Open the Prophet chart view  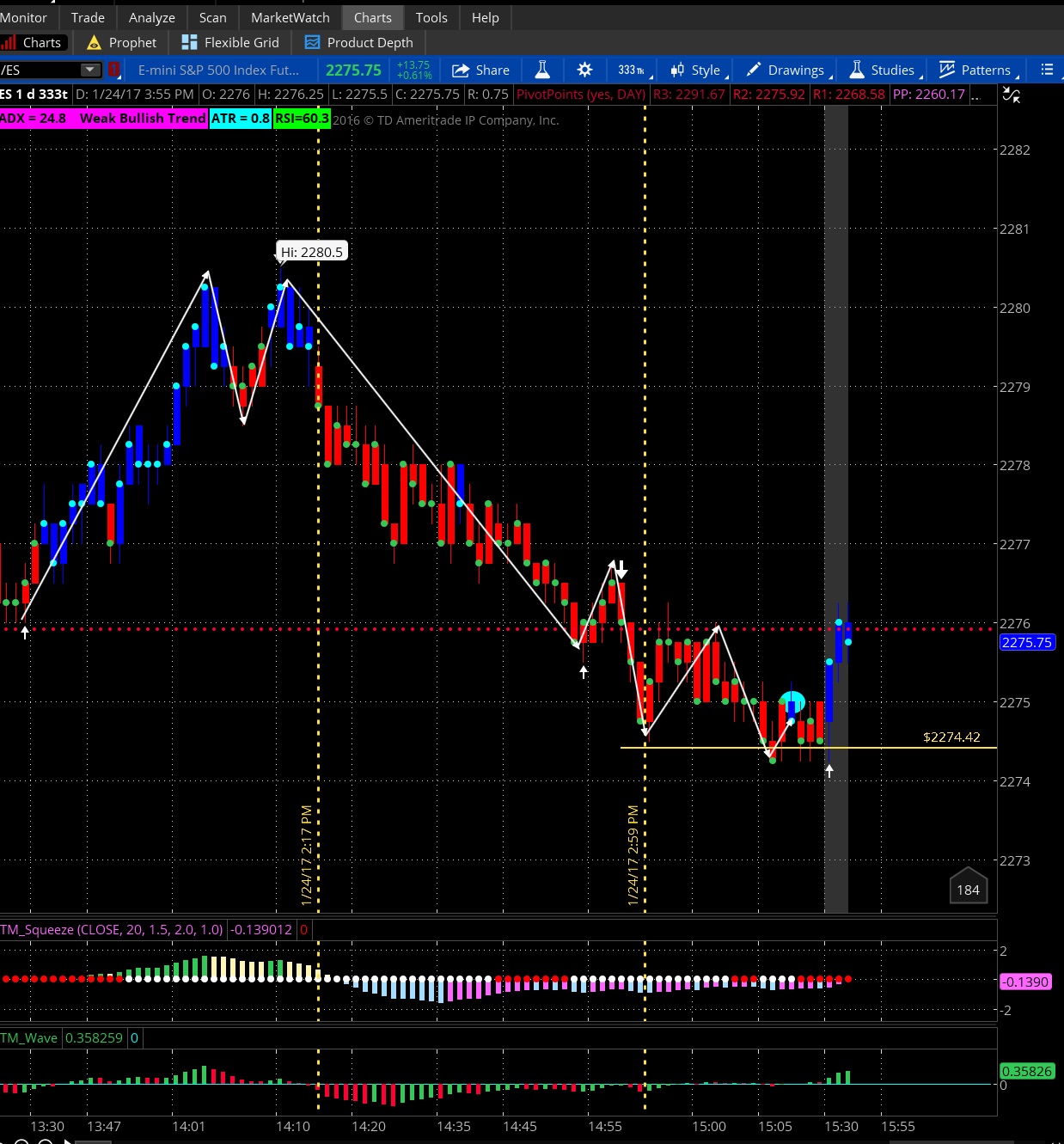point(122,42)
